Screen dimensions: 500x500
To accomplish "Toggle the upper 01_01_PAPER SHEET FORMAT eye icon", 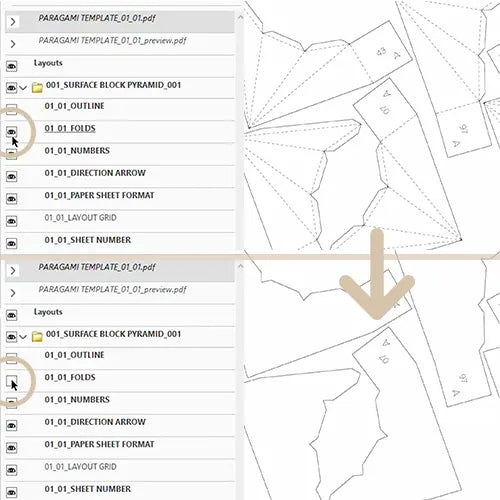I will pos(11,199).
